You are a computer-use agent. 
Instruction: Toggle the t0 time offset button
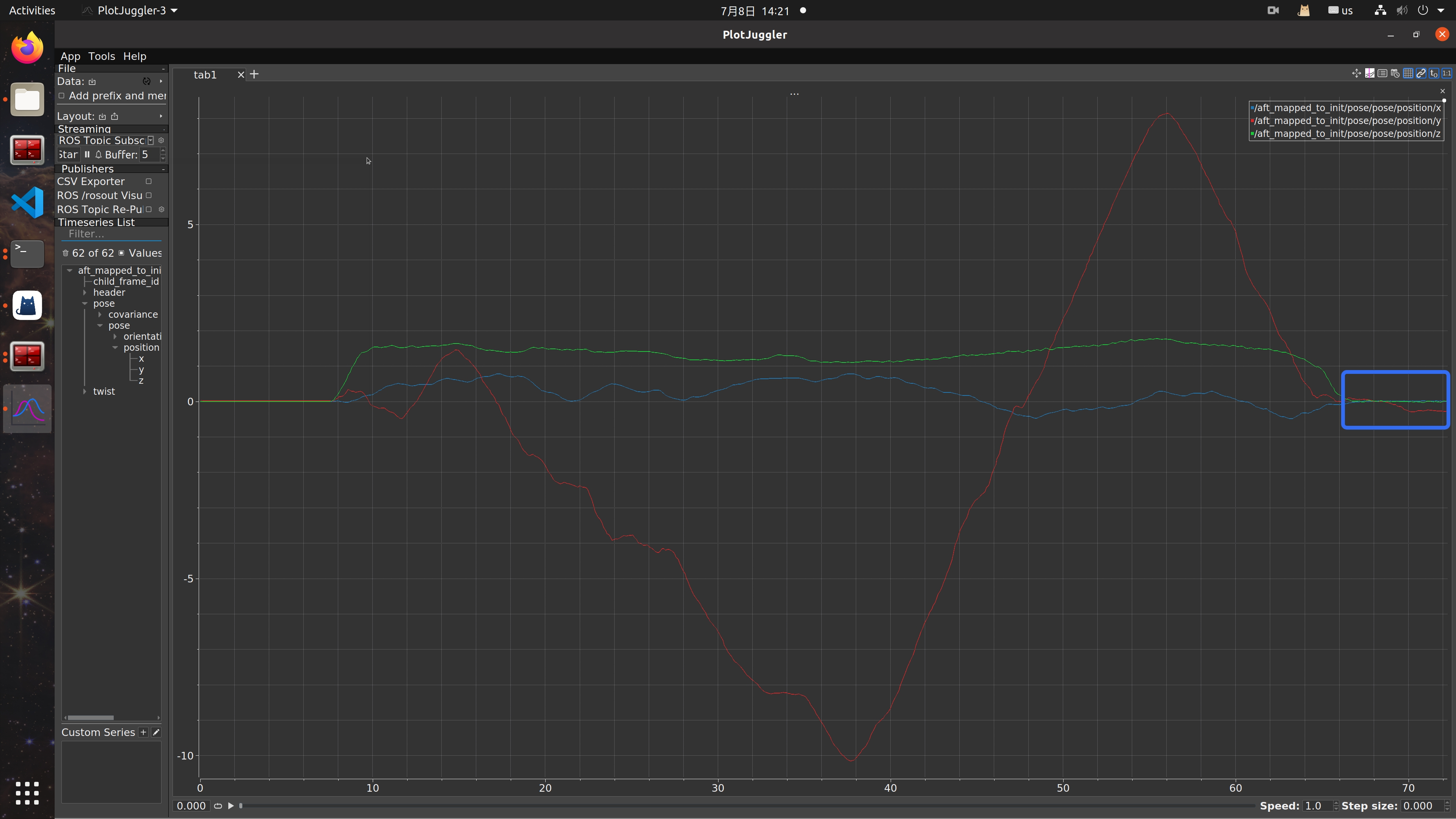(1434, 74)
